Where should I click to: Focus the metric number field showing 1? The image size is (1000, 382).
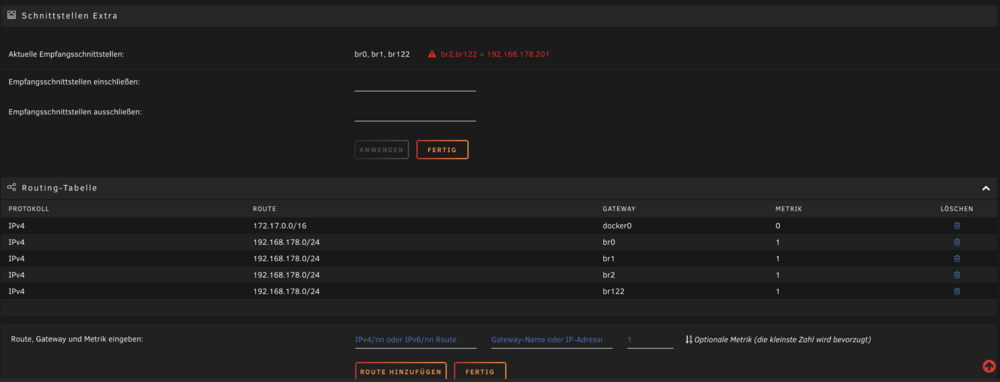pyautogui.click(x=650, y=340)
